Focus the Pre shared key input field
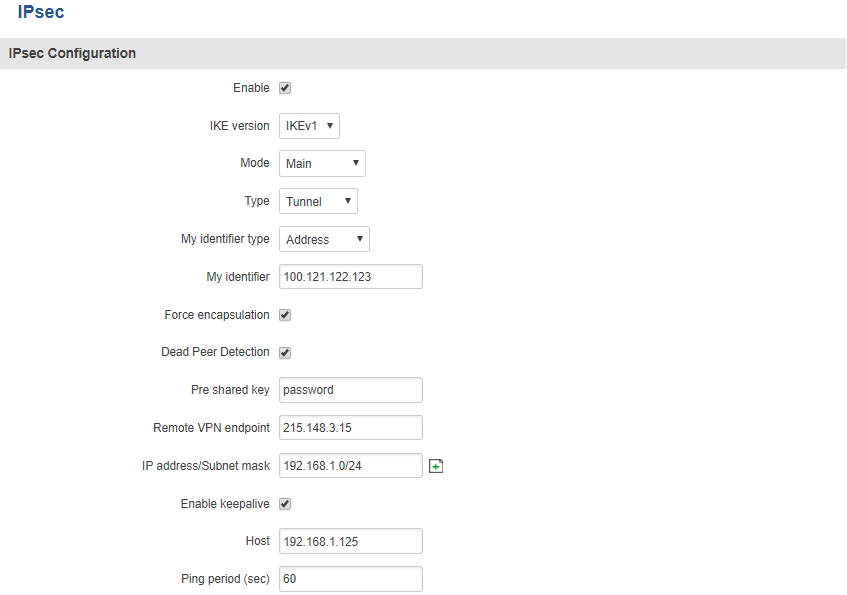The height and width of the screenshot is (595, 847). click(x=350, y=390)
